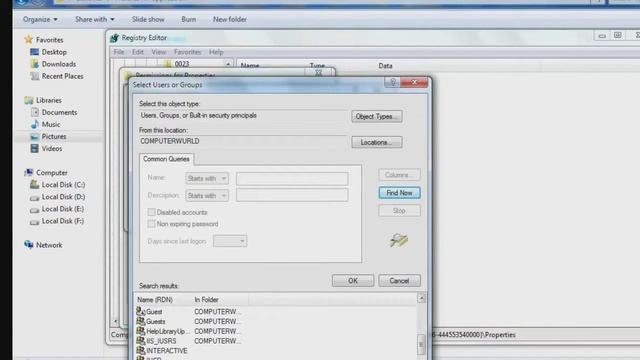Click the search results scrollbar up arrow
The height and width of the screenshot is (360, 640).
click(421, 298)
